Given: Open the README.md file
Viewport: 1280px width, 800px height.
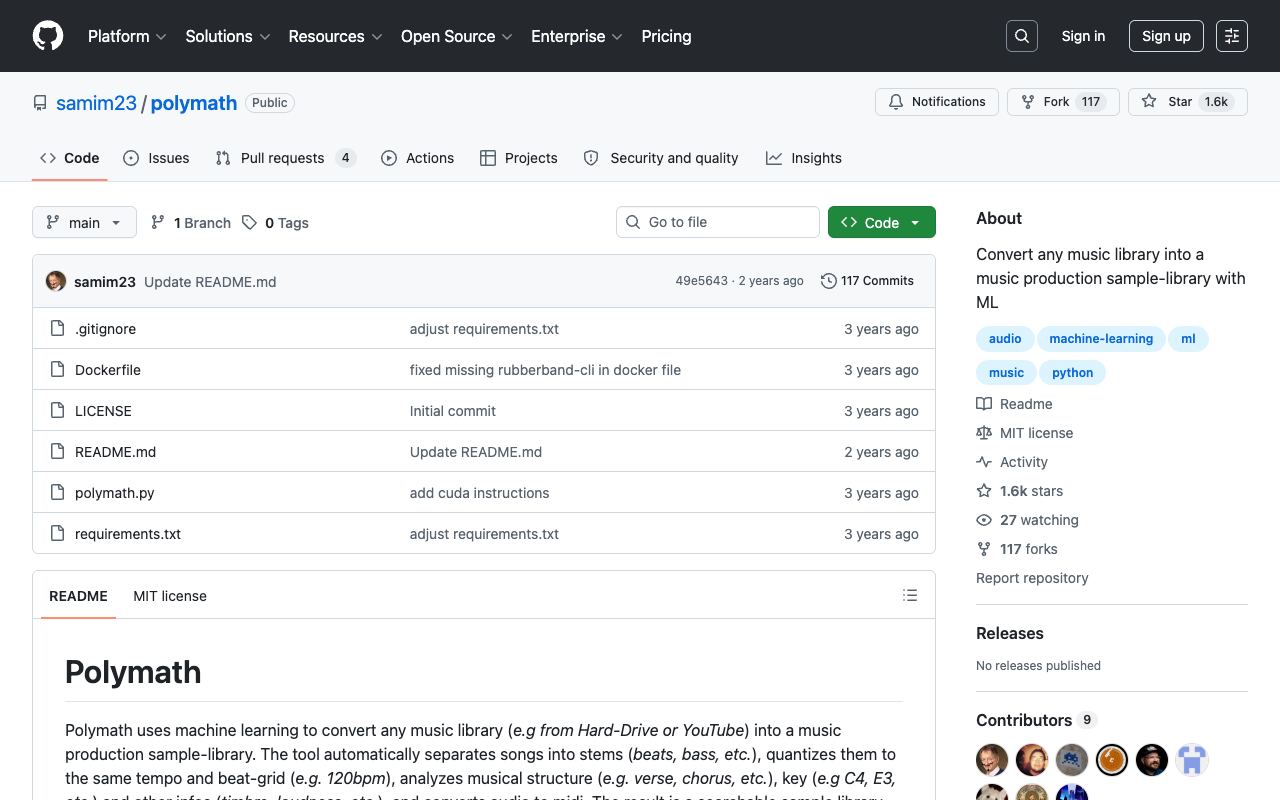Looking at the screenshot, I should tap(115, 452).
